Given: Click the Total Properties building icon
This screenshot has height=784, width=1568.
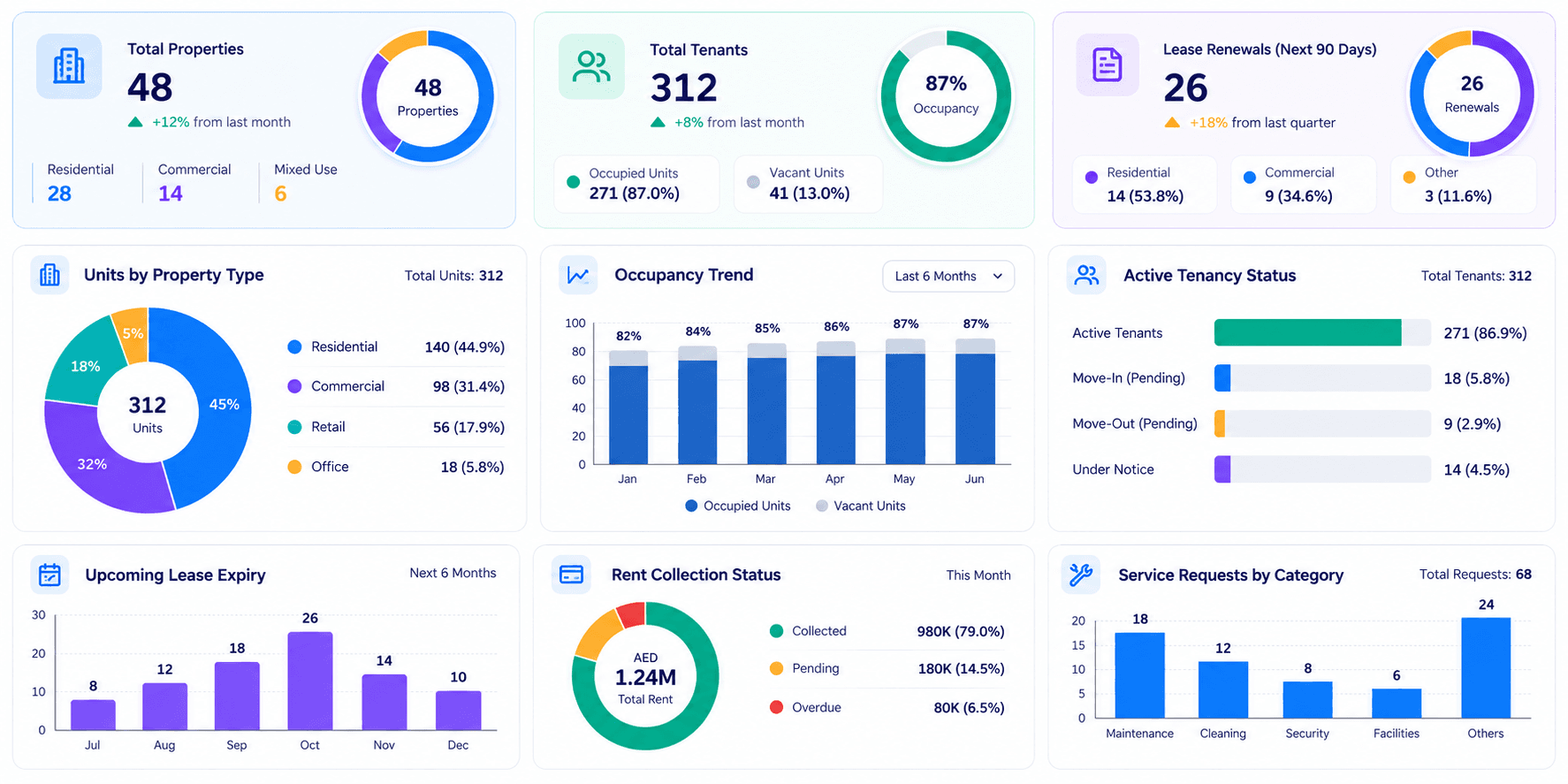Looking at the screenshot, I should 69,66.
